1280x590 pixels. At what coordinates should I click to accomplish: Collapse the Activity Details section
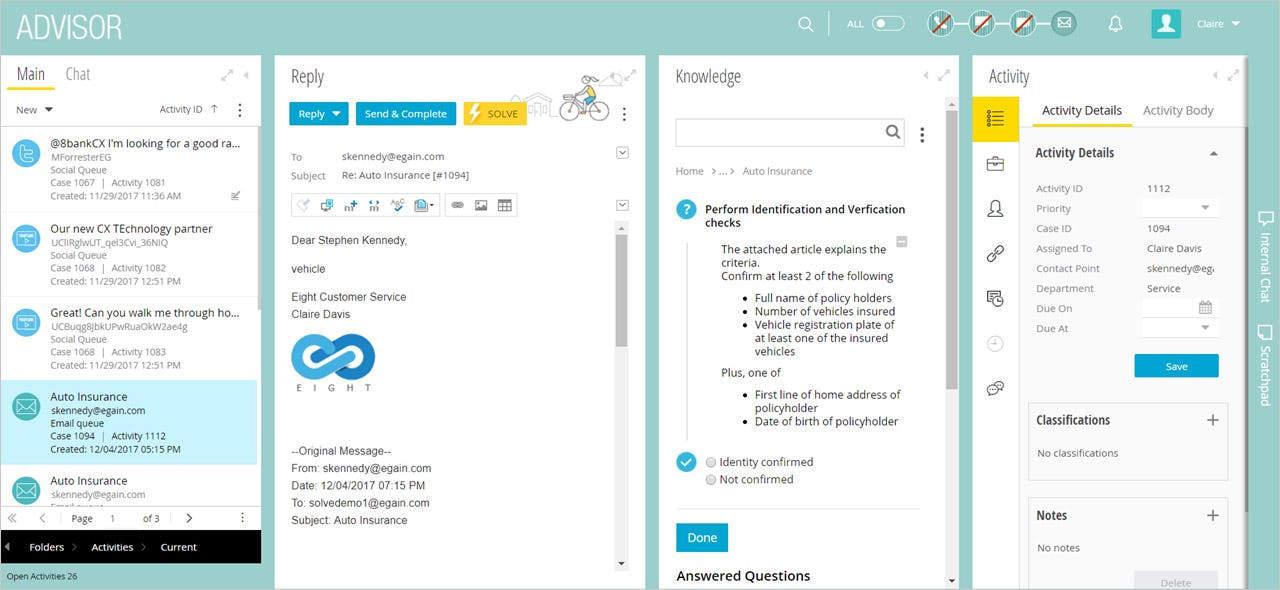(x=1213, y=152)
